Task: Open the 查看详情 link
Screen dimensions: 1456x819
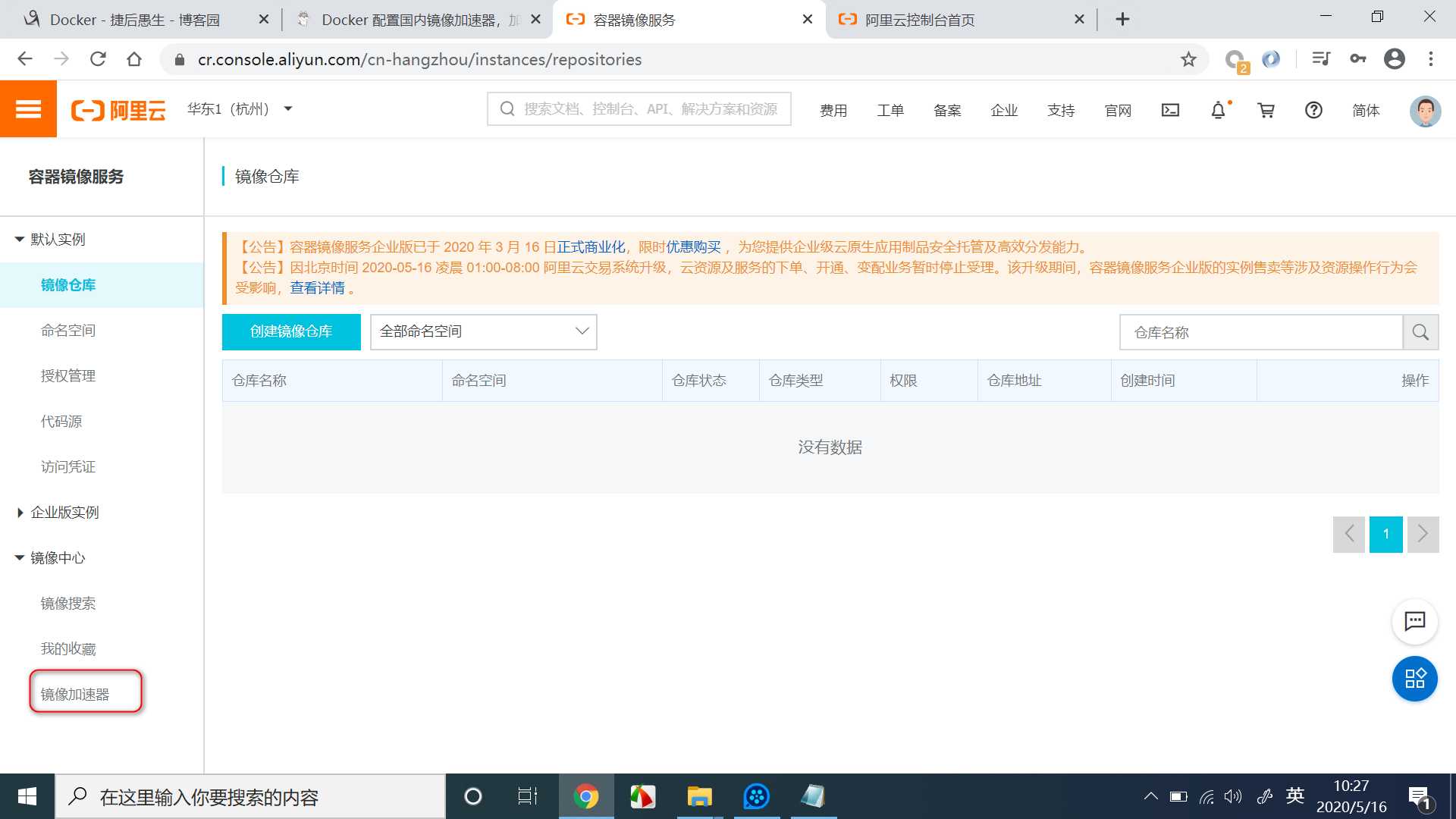Action: 317,288
